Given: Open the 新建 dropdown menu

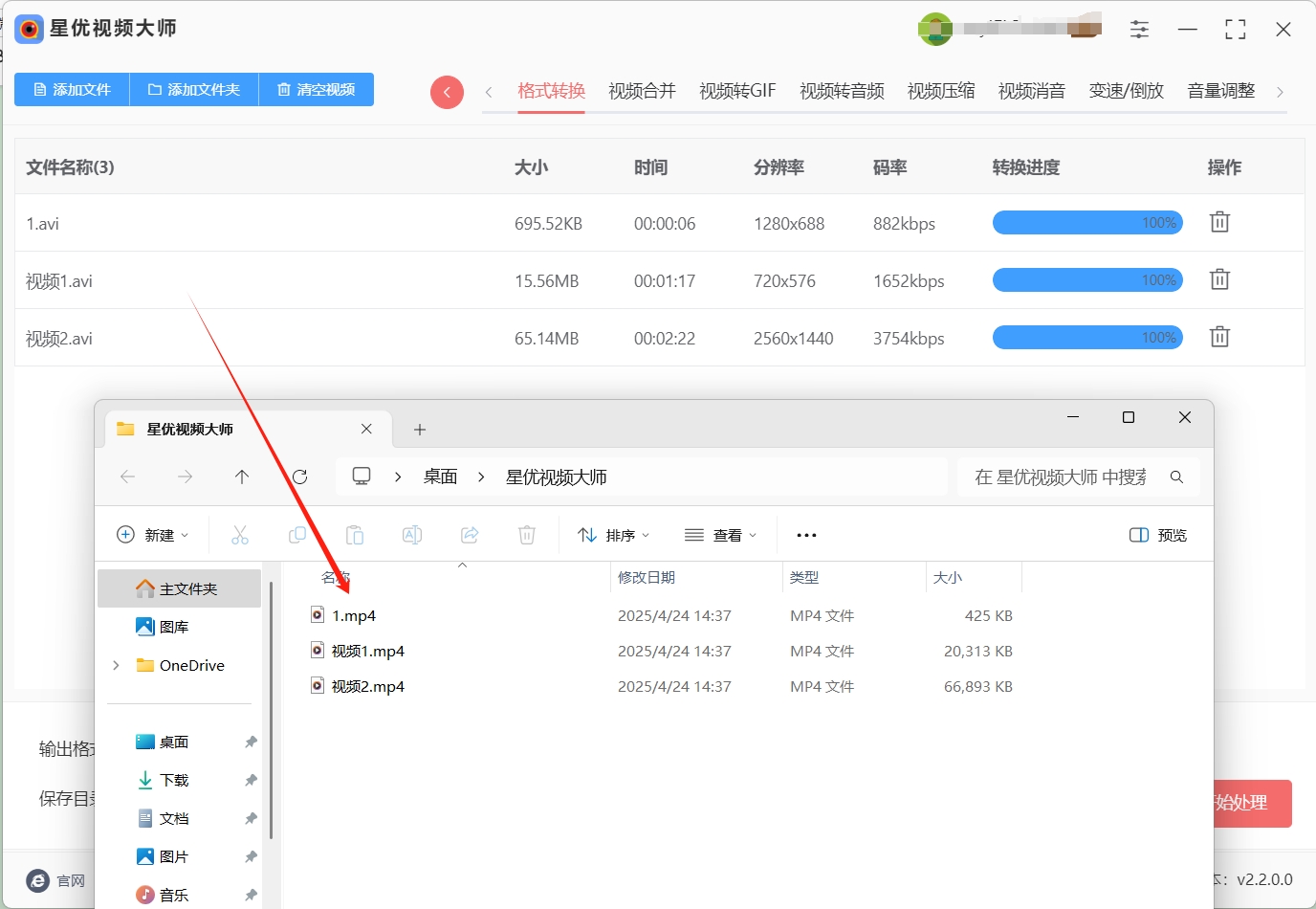Looking at the screenshot, I should tap(153, 535).
